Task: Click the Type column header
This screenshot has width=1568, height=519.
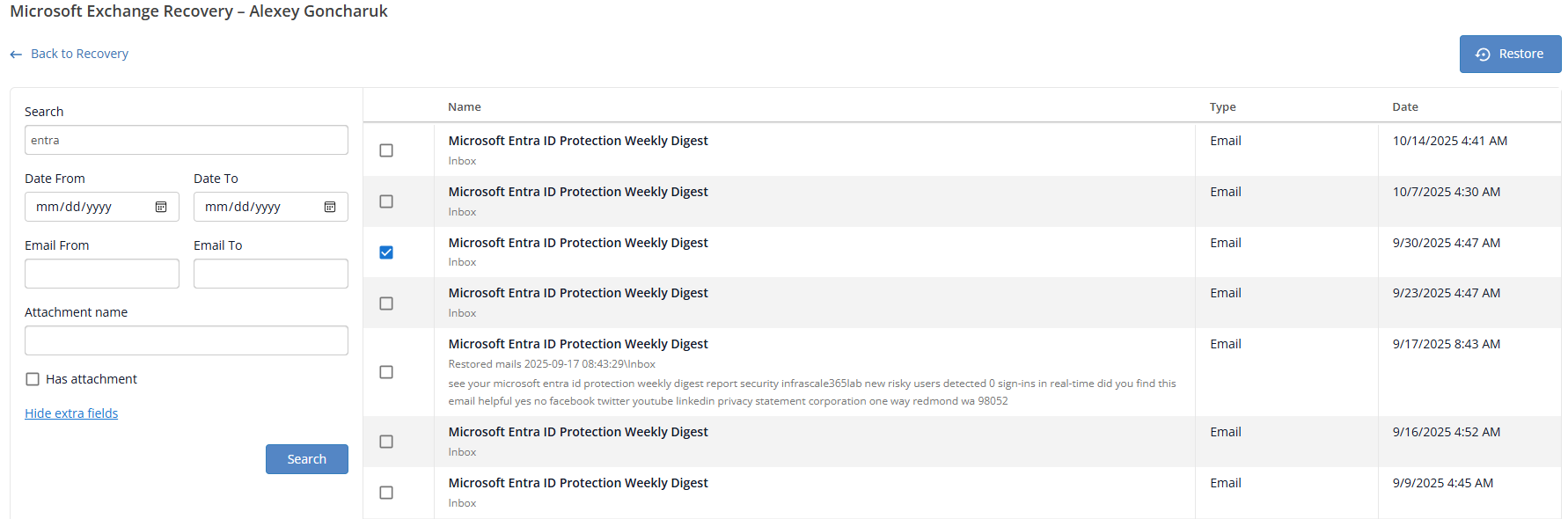Action: [1222, 106]
